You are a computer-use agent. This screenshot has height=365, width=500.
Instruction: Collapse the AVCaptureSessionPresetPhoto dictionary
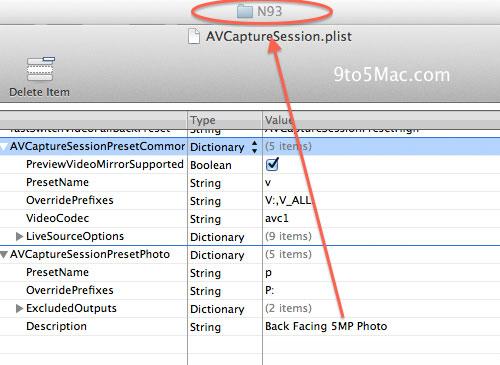pos(4,255)
